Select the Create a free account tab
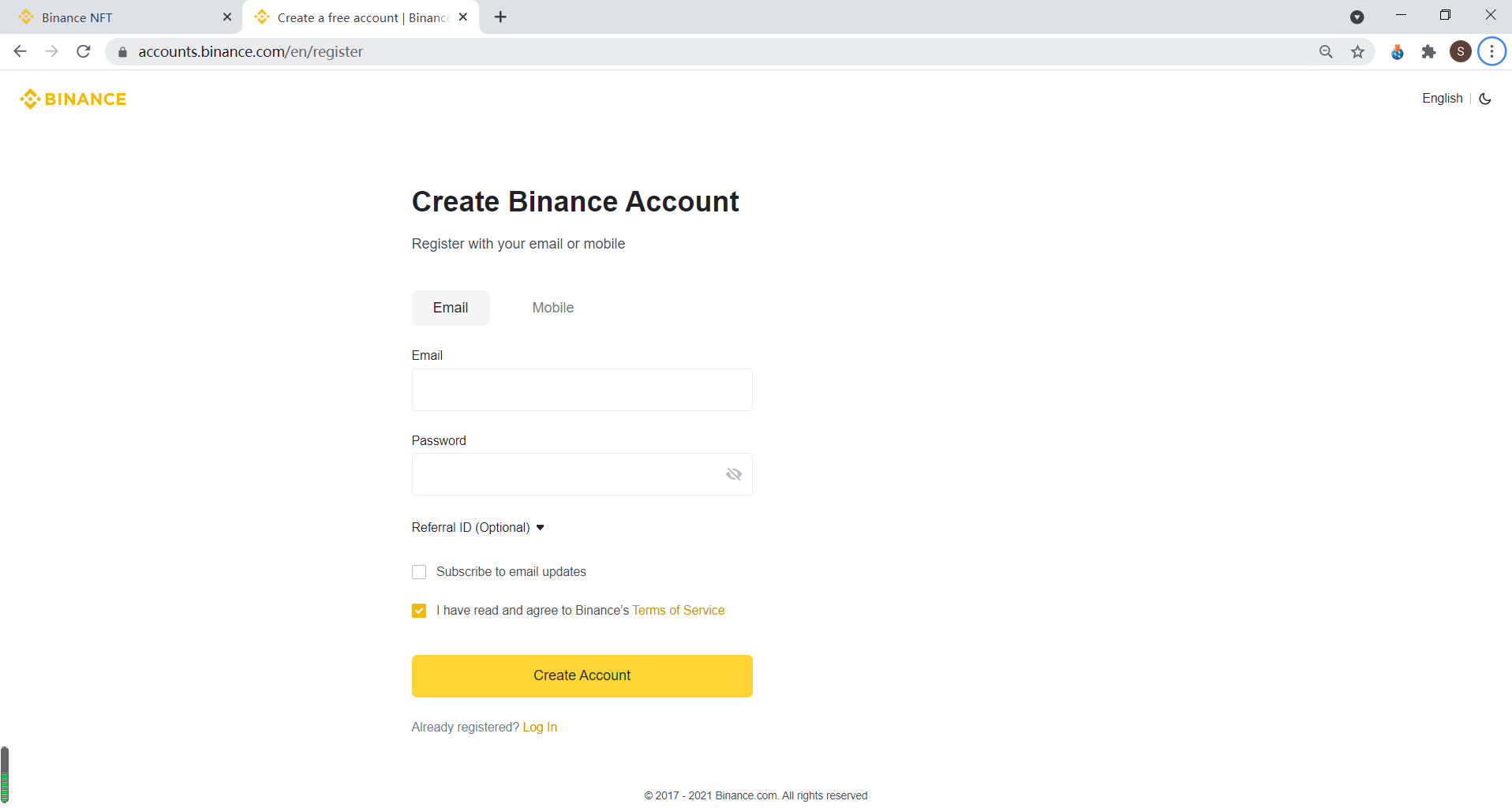 pos(360,17)
